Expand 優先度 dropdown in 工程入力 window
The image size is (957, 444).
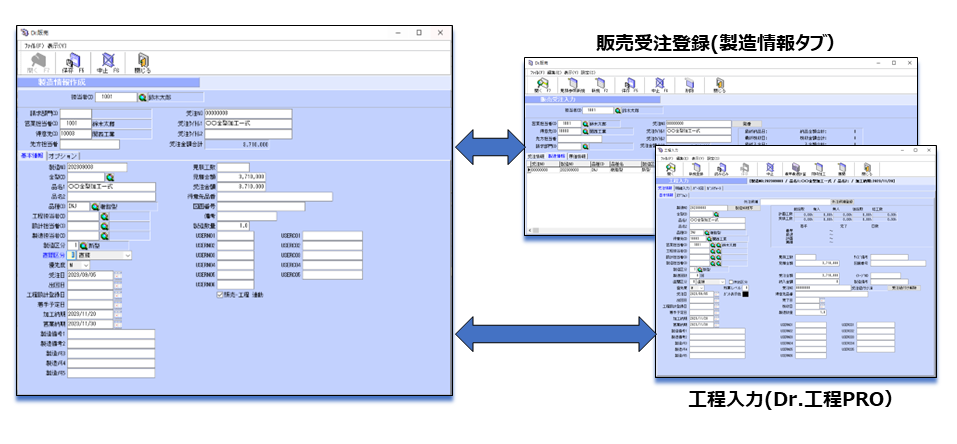point(701,288)
